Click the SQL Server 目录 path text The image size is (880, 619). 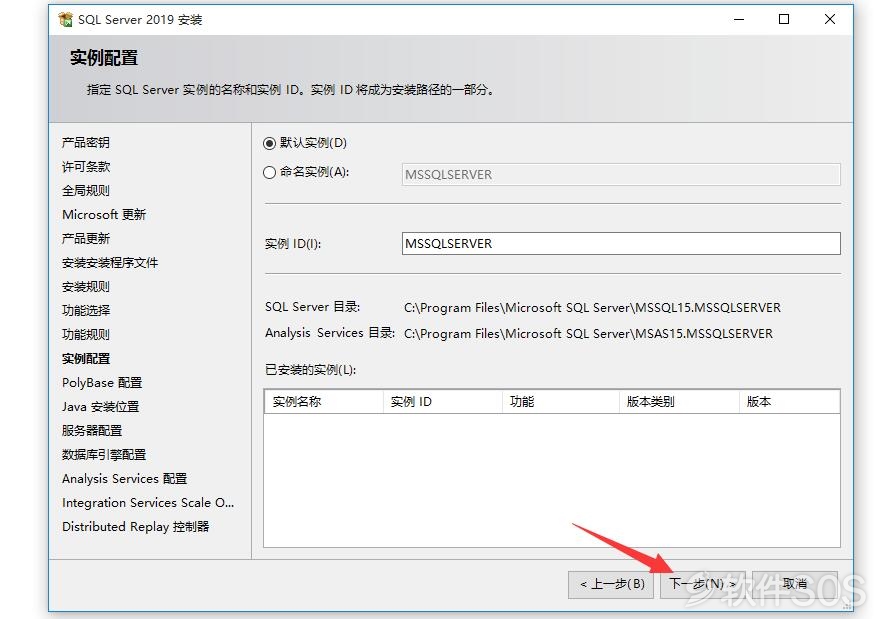point(592,308)
